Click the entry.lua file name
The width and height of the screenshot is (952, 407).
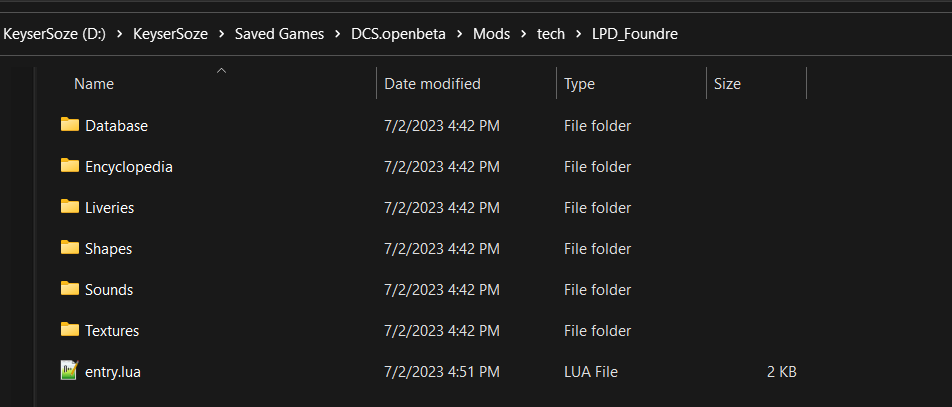point(113,372)
